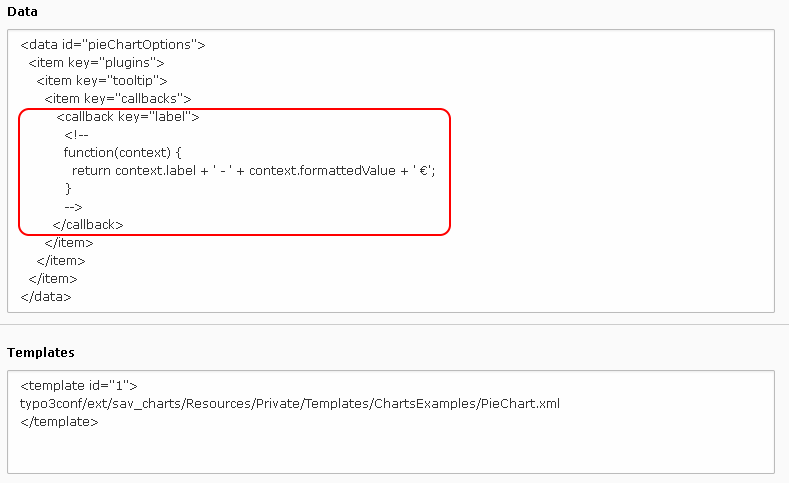The width and height of the screenshot is (789, 483).
Task: Click the Templates section heading
Action: [41, 353]
